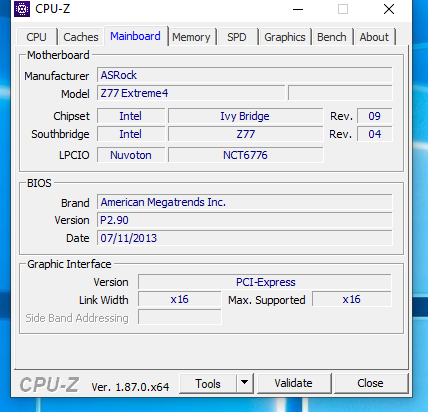The width and height of the screenshot is (428, 412).
Task: Click the Validate button
Action: pyautogui.click(x=294, y=383)
